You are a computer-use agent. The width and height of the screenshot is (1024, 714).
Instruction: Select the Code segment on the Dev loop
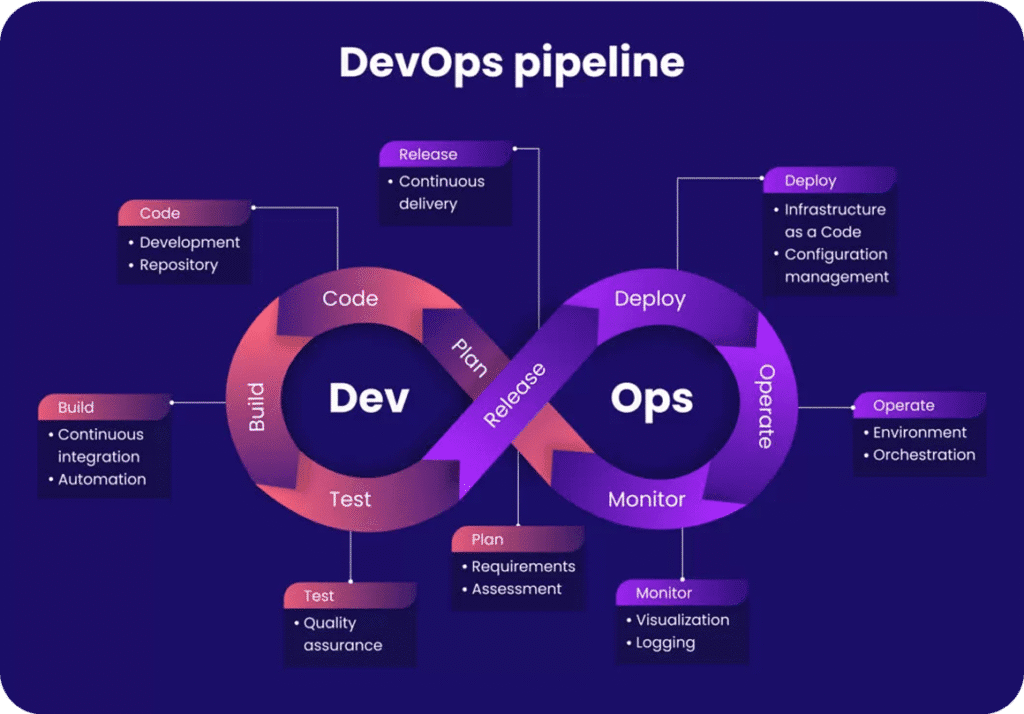[x=350, y=298]
